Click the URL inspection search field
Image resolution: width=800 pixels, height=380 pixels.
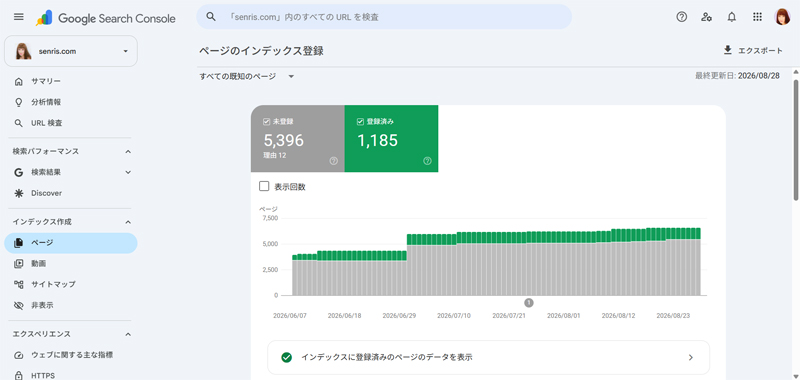384,17
